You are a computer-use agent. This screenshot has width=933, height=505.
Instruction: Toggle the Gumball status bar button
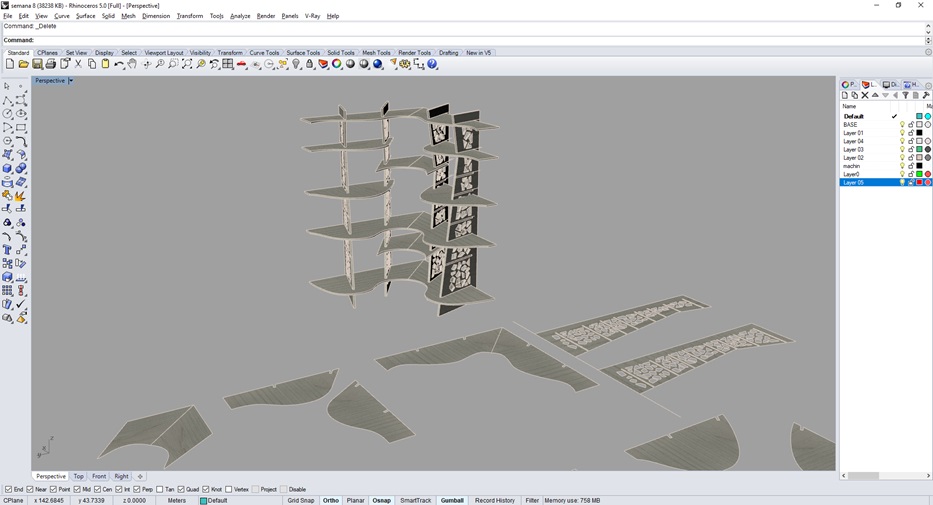click(x=452, y=500)
